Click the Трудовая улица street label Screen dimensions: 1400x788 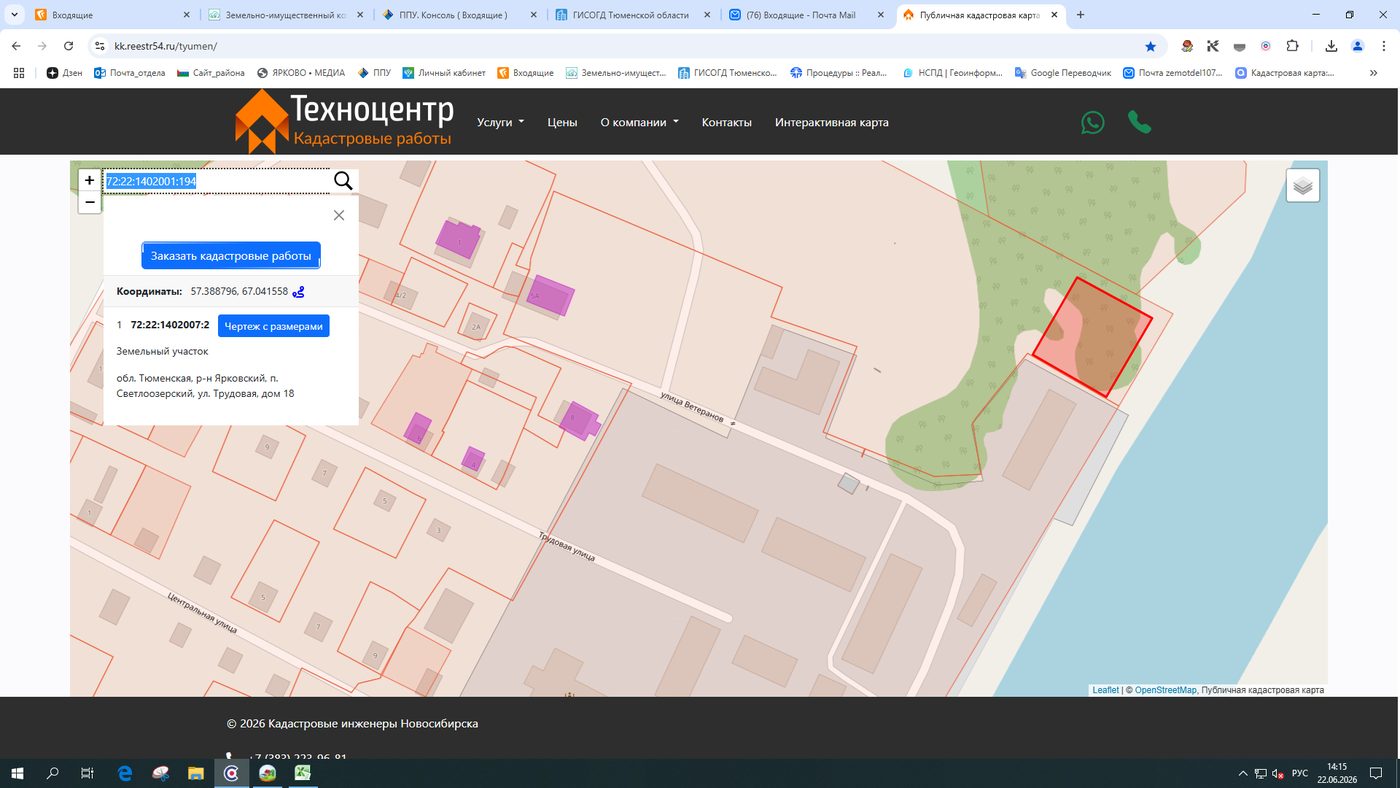[x=567, y=545]
